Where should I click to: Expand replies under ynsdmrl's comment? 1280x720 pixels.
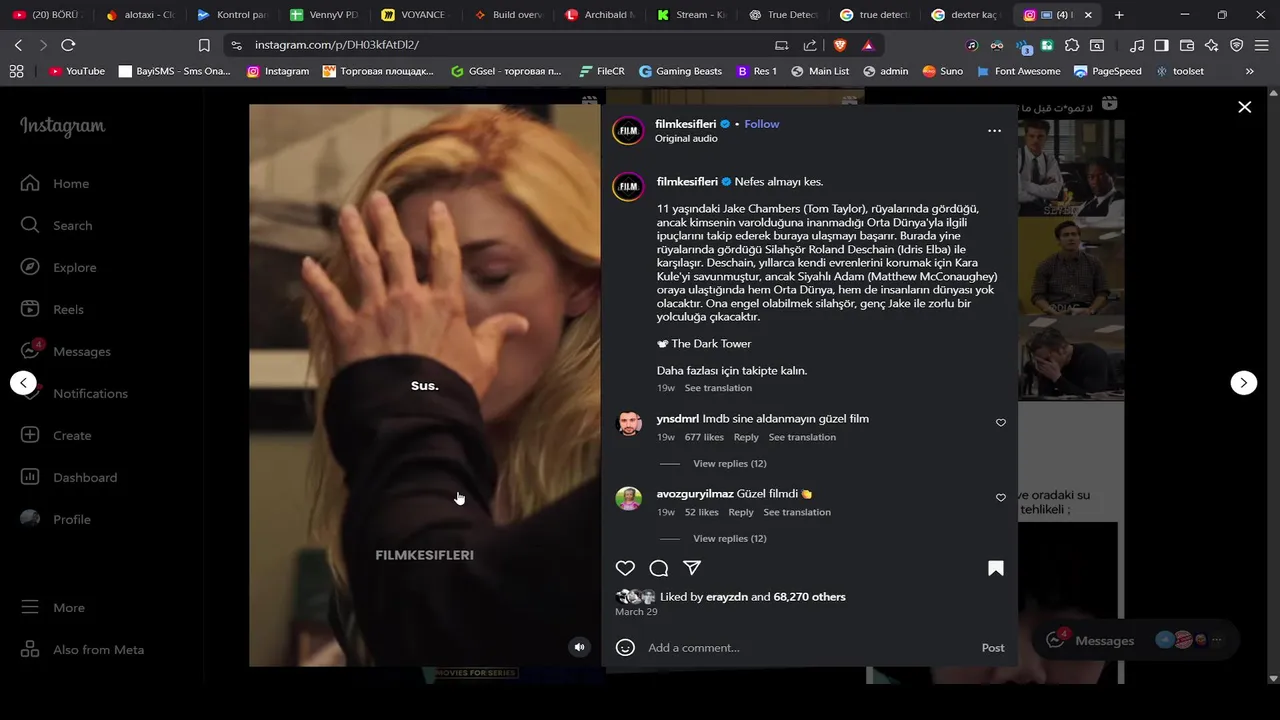coord(729,463)
